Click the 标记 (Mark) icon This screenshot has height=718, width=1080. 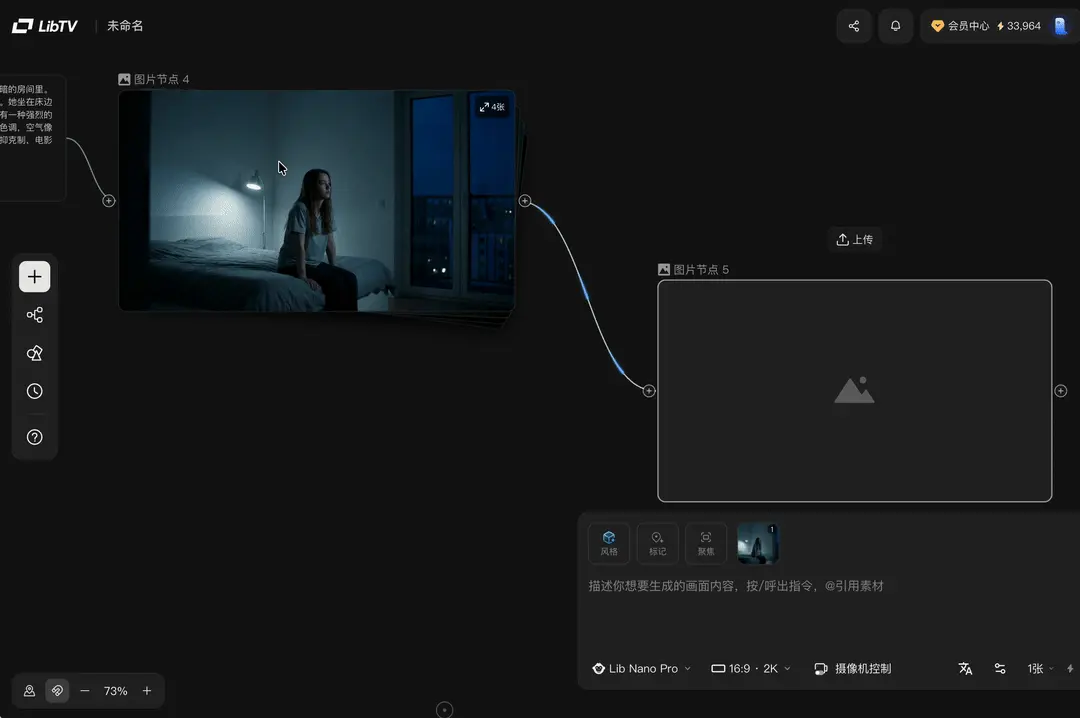(x=657, y=543)
